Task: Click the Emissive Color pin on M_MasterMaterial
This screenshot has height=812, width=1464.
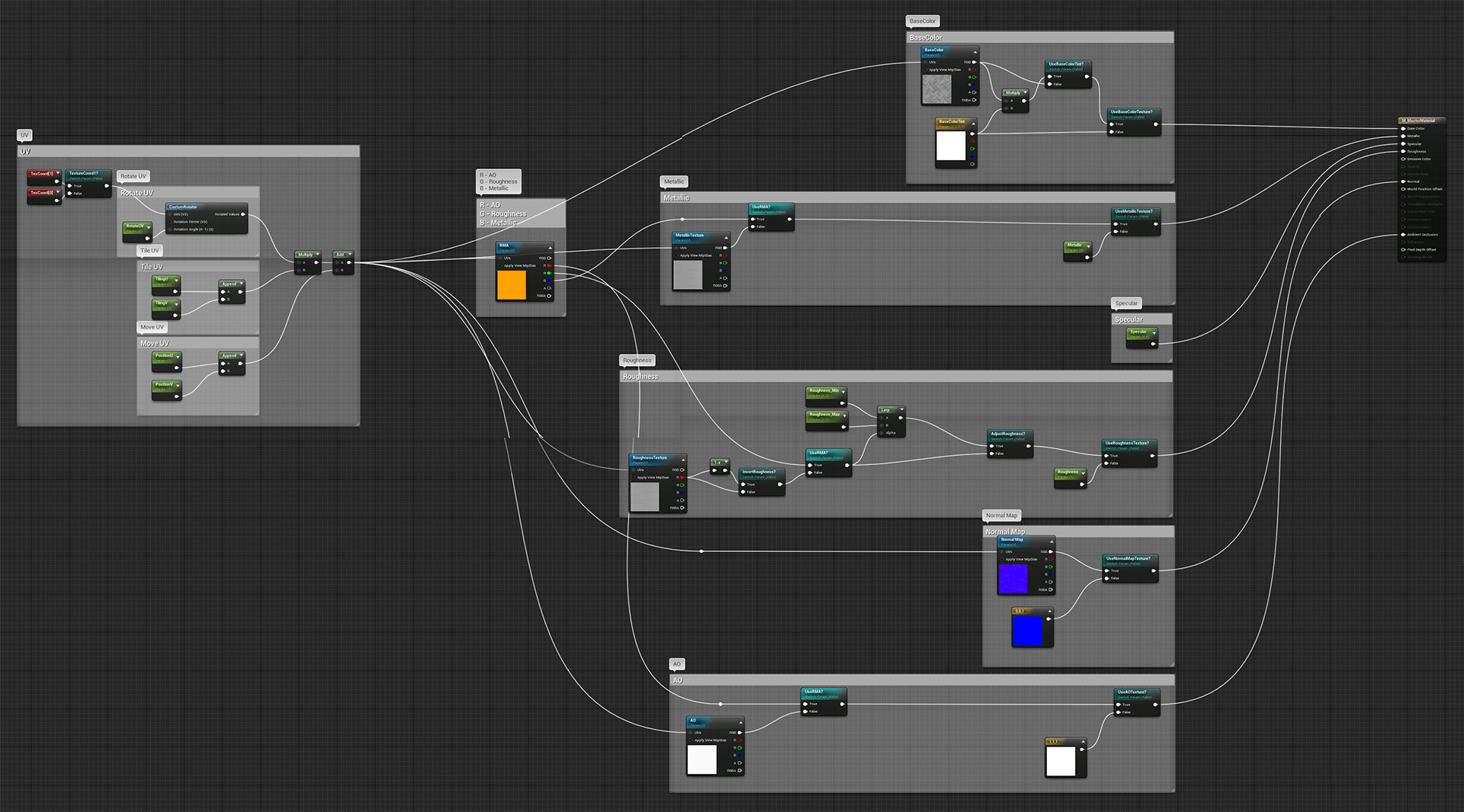Action: 1403,159
